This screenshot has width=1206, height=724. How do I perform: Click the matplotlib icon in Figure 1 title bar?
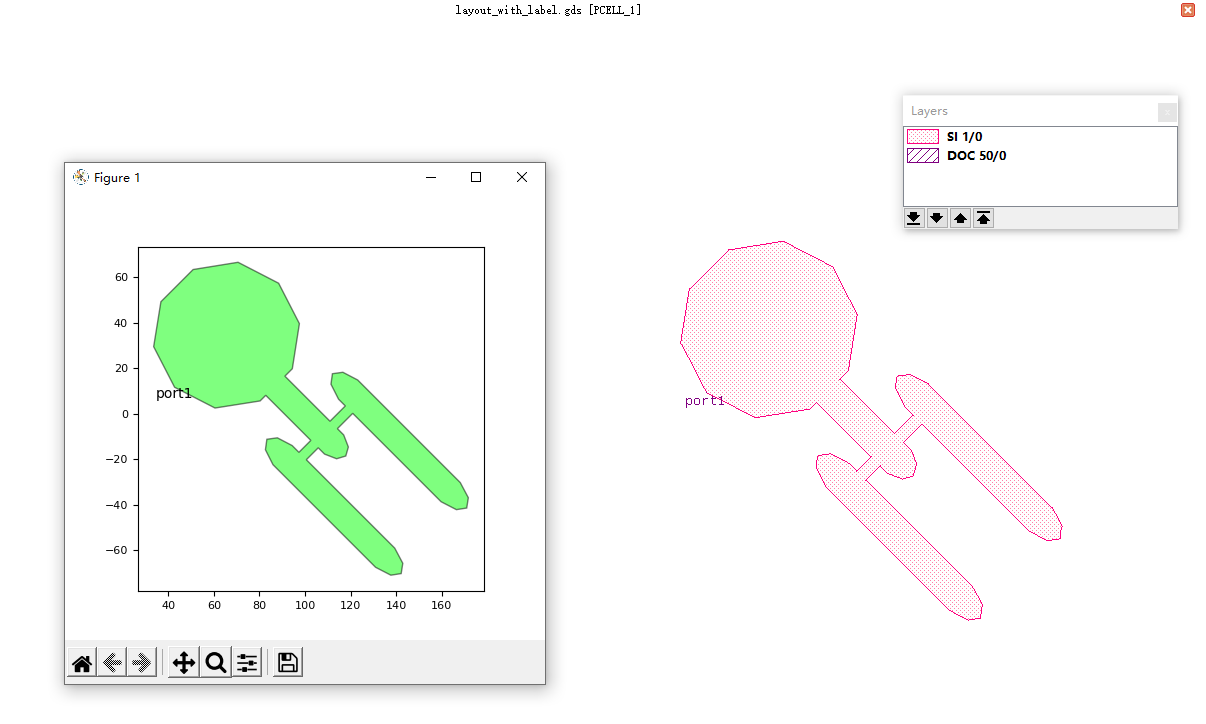(81, 177)
